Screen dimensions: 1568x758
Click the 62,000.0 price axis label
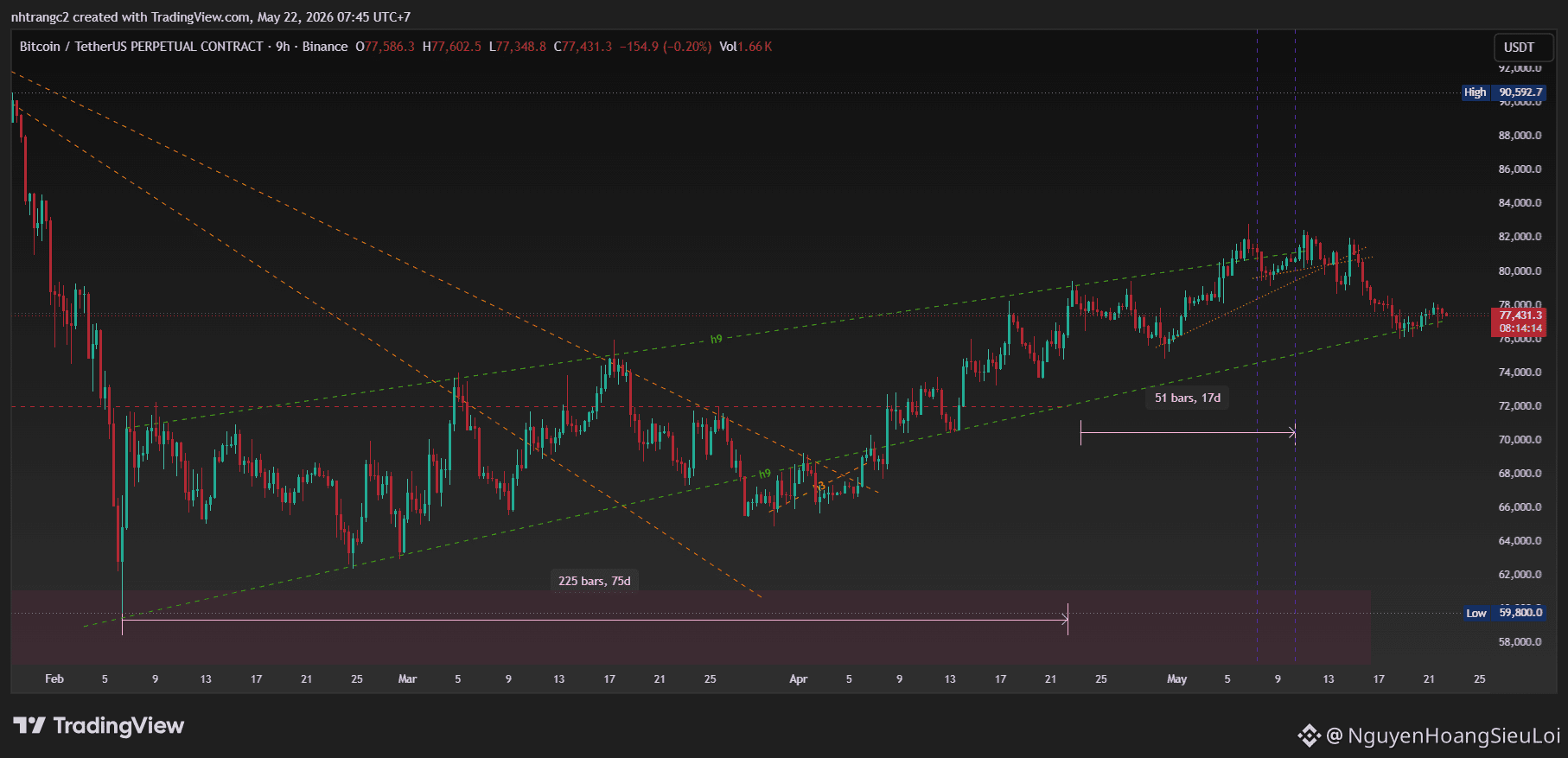click(1520, 575)
